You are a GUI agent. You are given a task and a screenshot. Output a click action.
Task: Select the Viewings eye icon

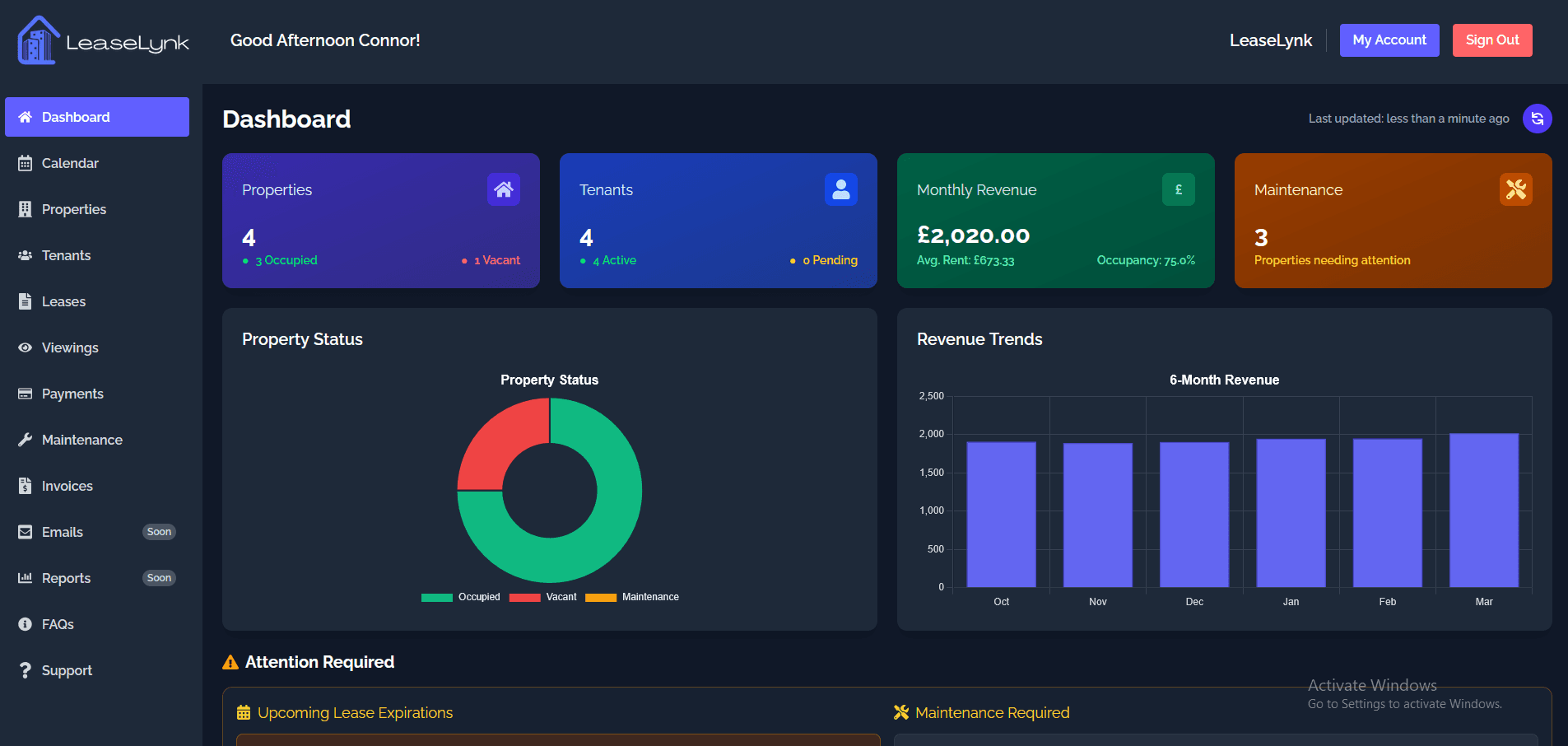pos(26,347)
